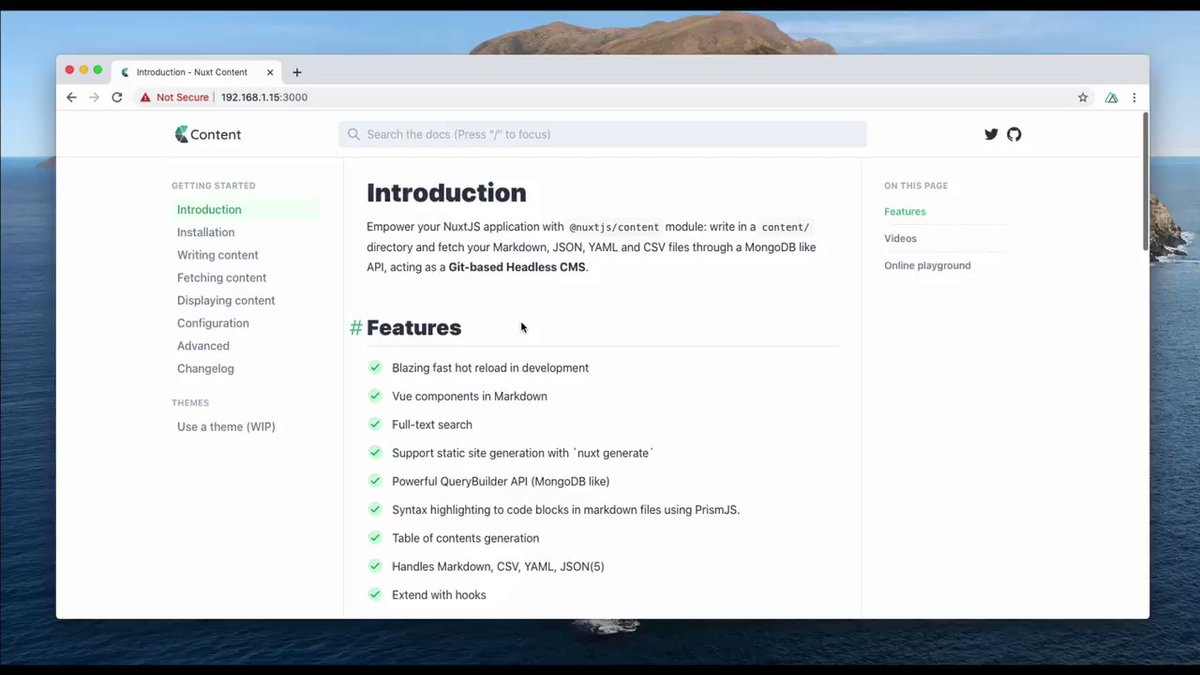The height and width of the screenshot is (675, 1200).
Task: Click Git-based Headless CMS bold text
Action: coord(517,267)
